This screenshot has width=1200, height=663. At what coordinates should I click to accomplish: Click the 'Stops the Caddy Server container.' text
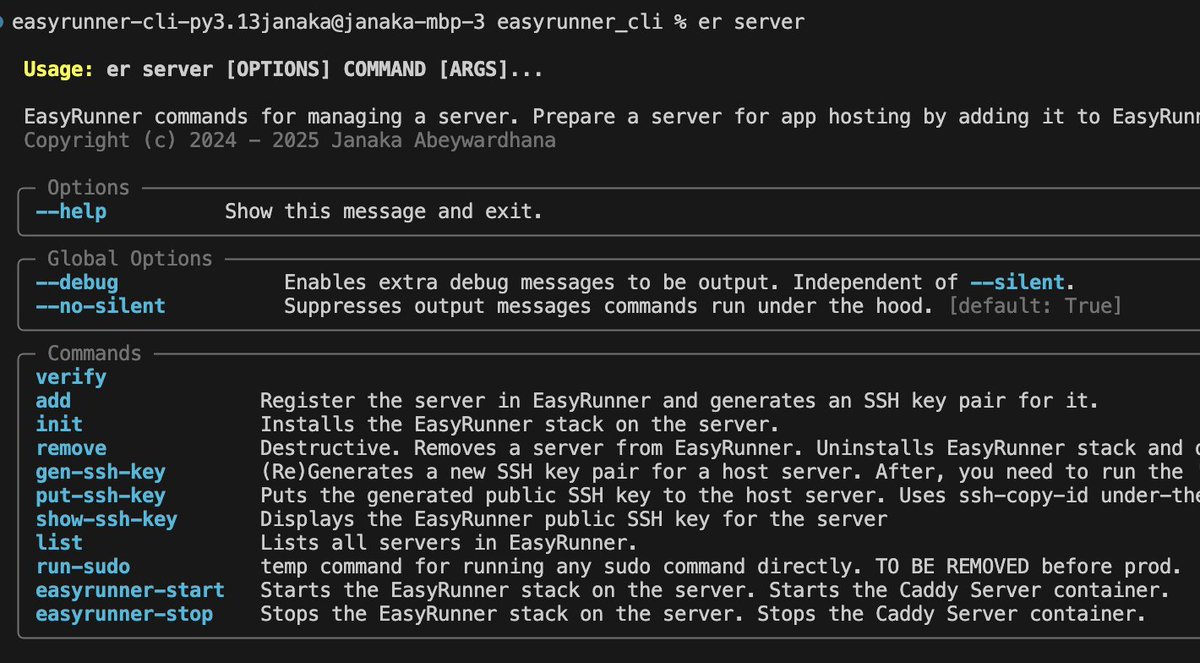tap(951, 614)
